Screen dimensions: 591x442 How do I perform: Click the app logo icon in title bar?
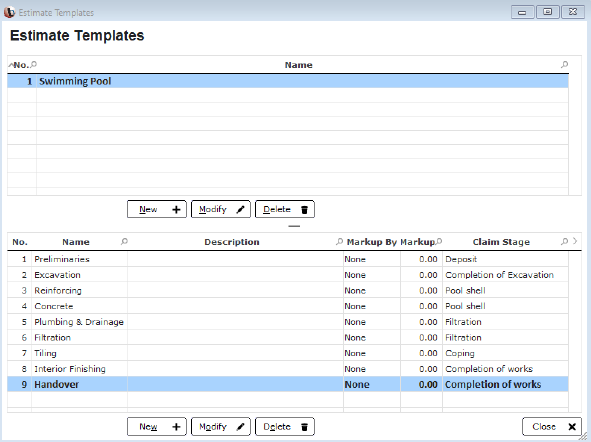[9, 12]
